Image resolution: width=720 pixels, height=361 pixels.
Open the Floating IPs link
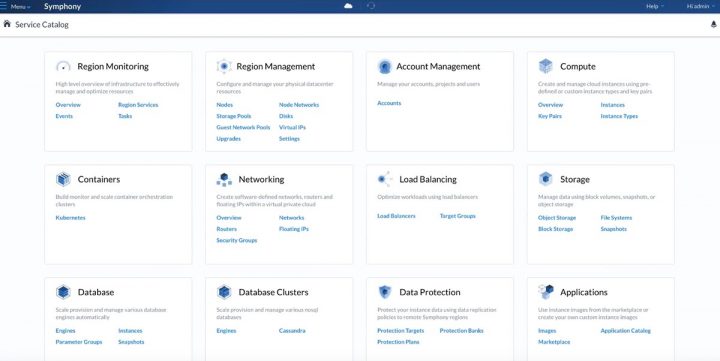tap(293, 229)
